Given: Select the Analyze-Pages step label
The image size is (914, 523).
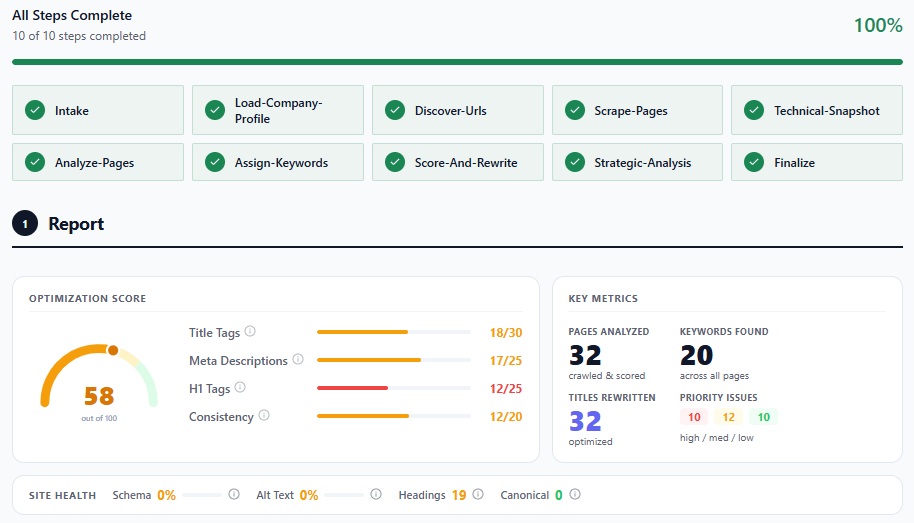Looking at the screenshot, I should 94,163.
